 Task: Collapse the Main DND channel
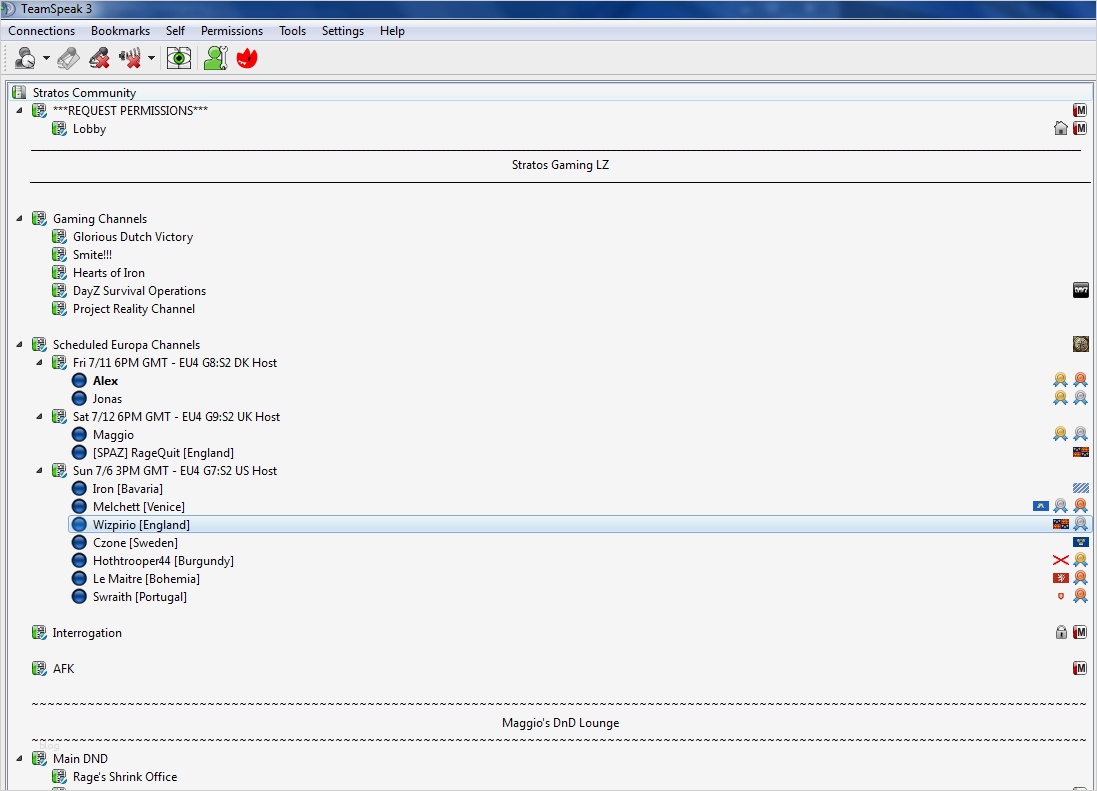(x=20, y=759)
